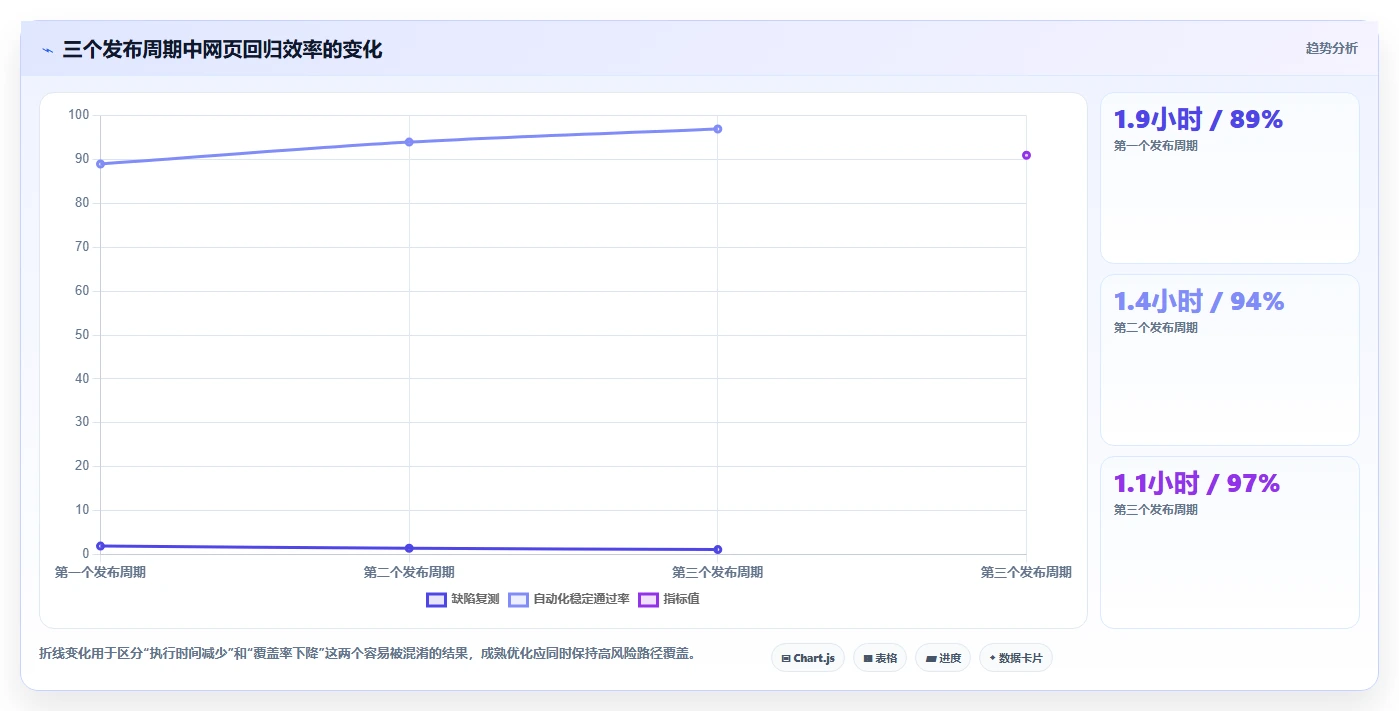Click the 趋势分析 label in the header
Image resolution: width=1399 pixels, height=711 pixels.
[x=1332, y=48]
